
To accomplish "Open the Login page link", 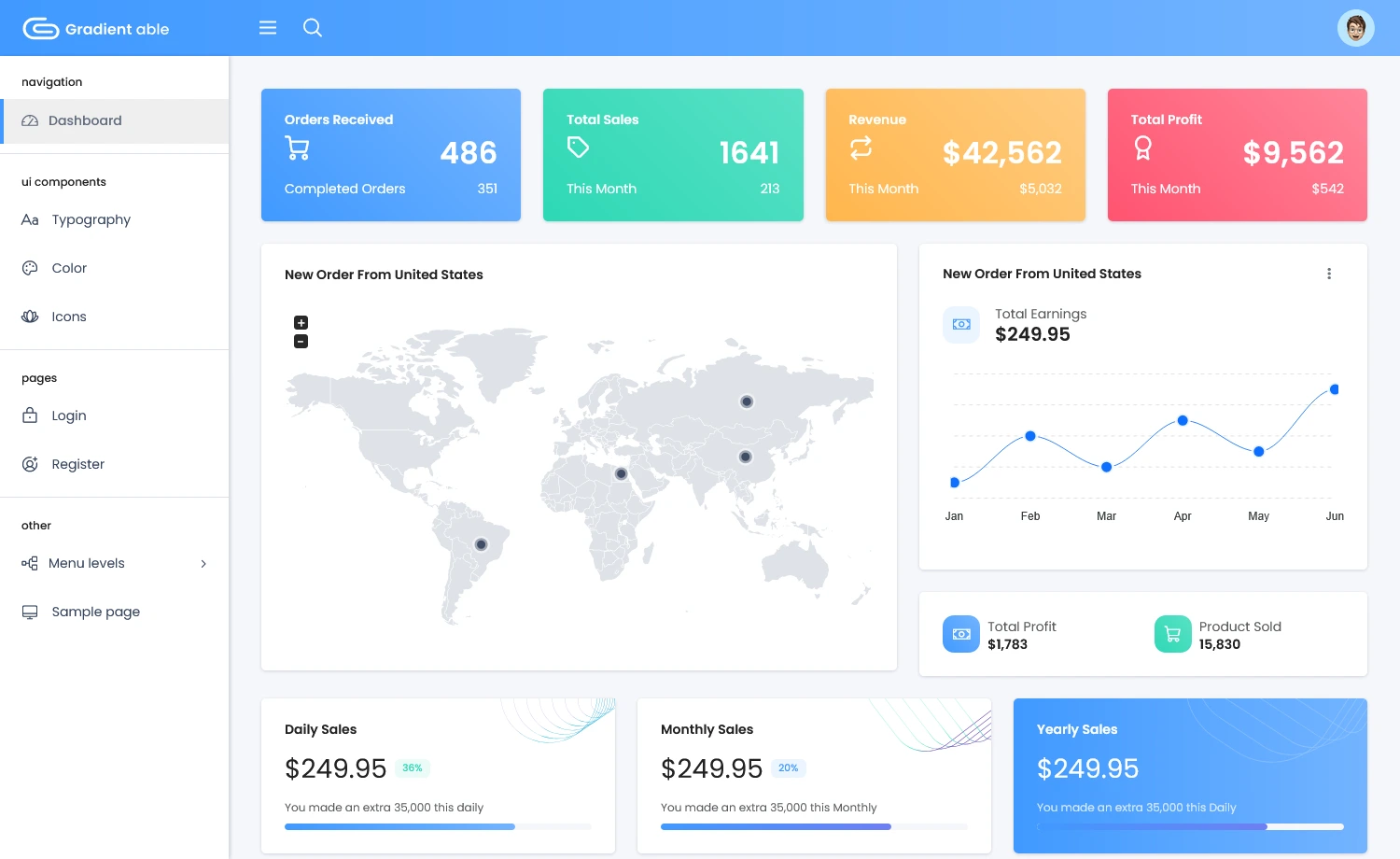I will (68, 415).
